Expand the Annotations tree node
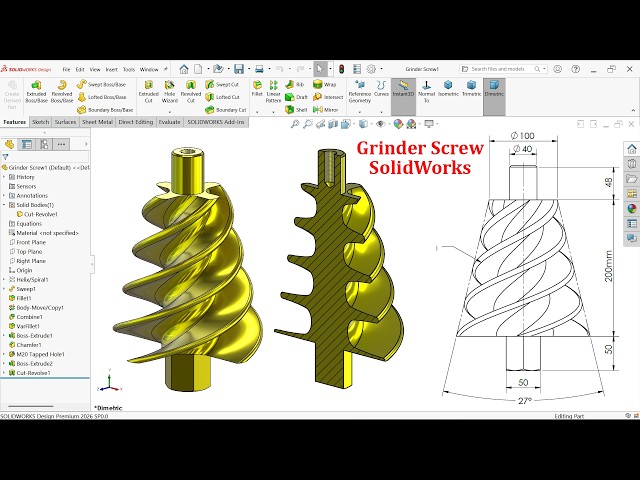 coord(4,196)
